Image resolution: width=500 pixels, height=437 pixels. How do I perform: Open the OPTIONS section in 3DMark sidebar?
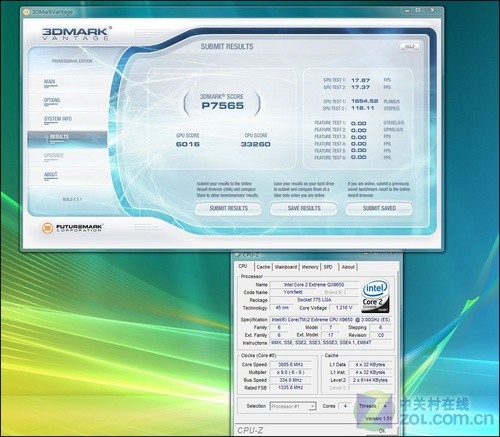[52, 100]
